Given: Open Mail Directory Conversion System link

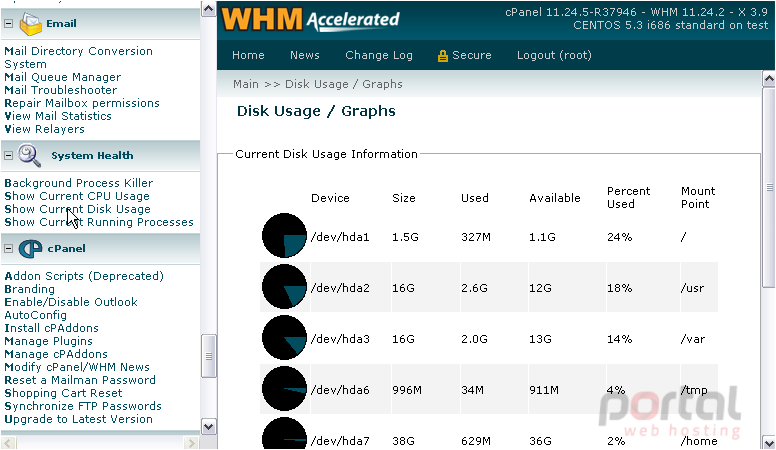Looking at the screenshot, I should (x=78, y=57).
